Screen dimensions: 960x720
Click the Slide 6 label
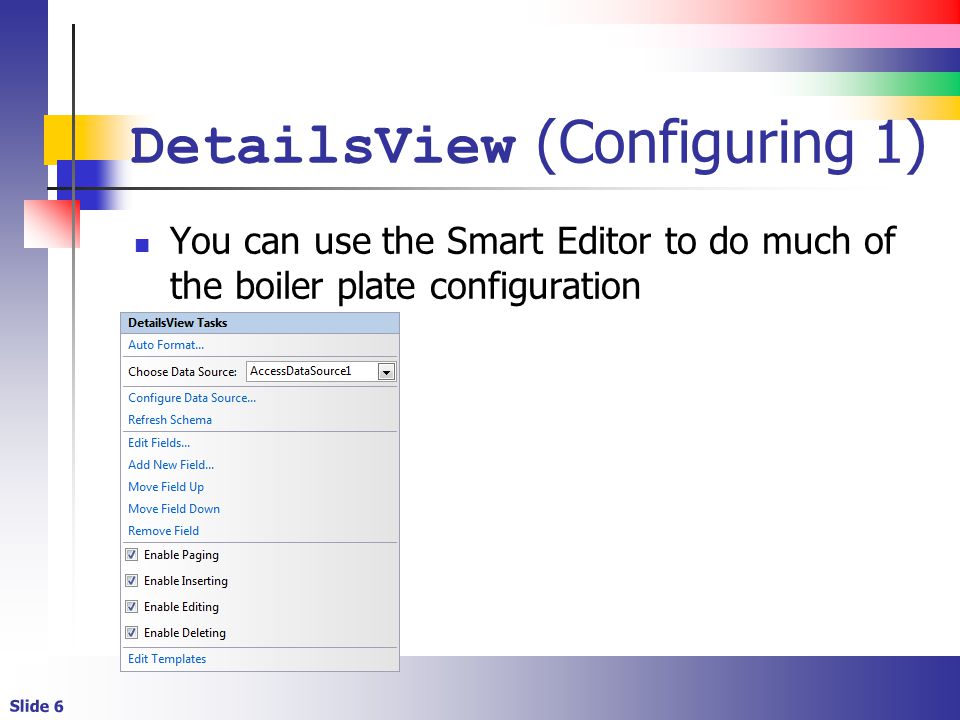[x=36, y=706]
